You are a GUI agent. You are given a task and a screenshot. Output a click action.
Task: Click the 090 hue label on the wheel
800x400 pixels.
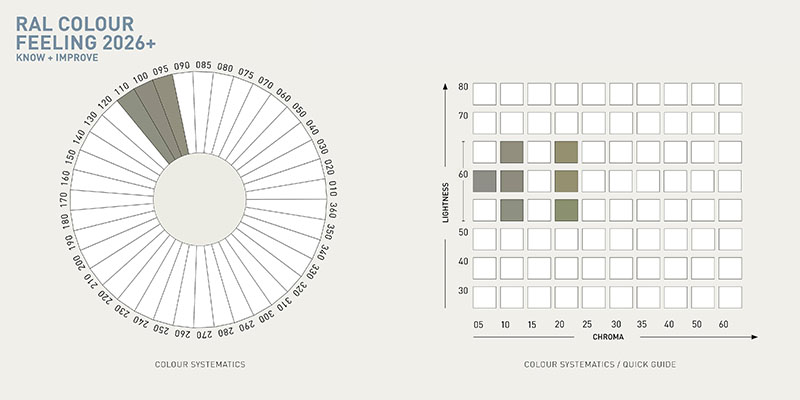click(182, 66)
